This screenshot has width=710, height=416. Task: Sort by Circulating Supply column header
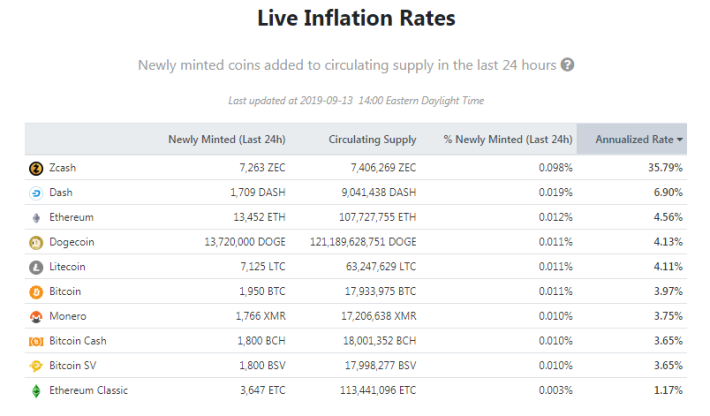pyautogui.click(x=372, y=139)
